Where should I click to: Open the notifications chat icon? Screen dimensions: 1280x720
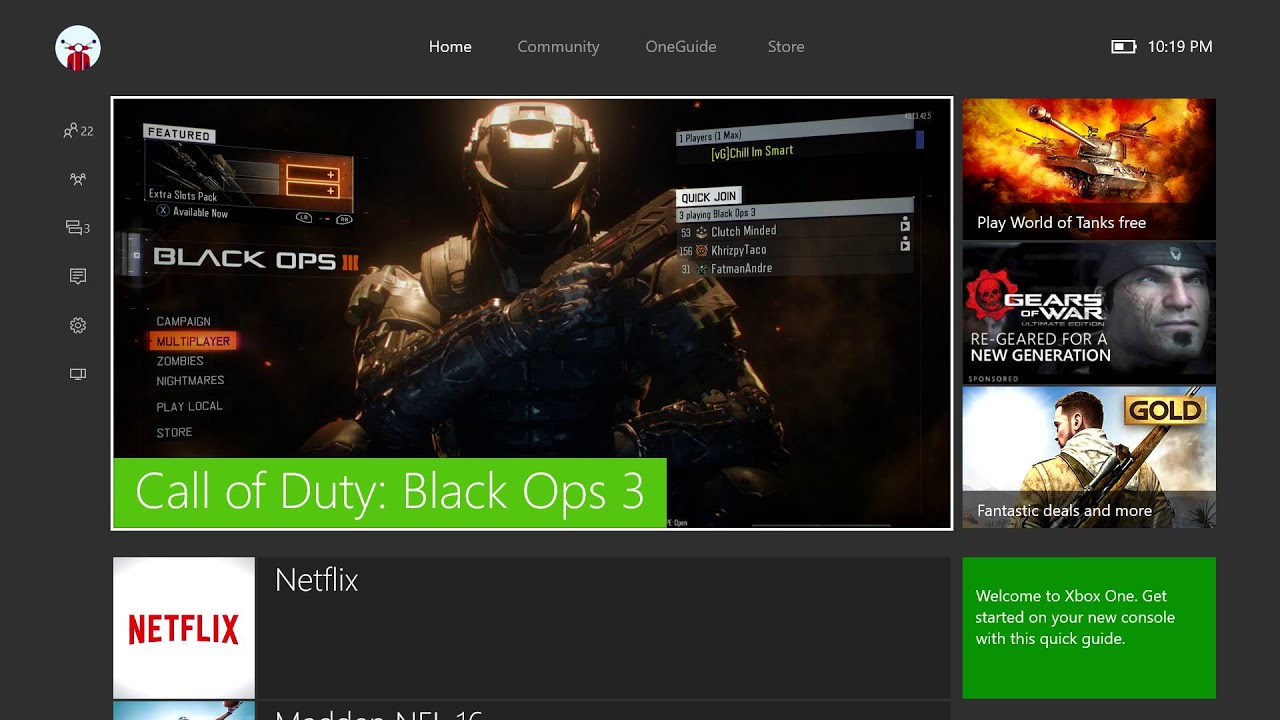coord(78,276)
